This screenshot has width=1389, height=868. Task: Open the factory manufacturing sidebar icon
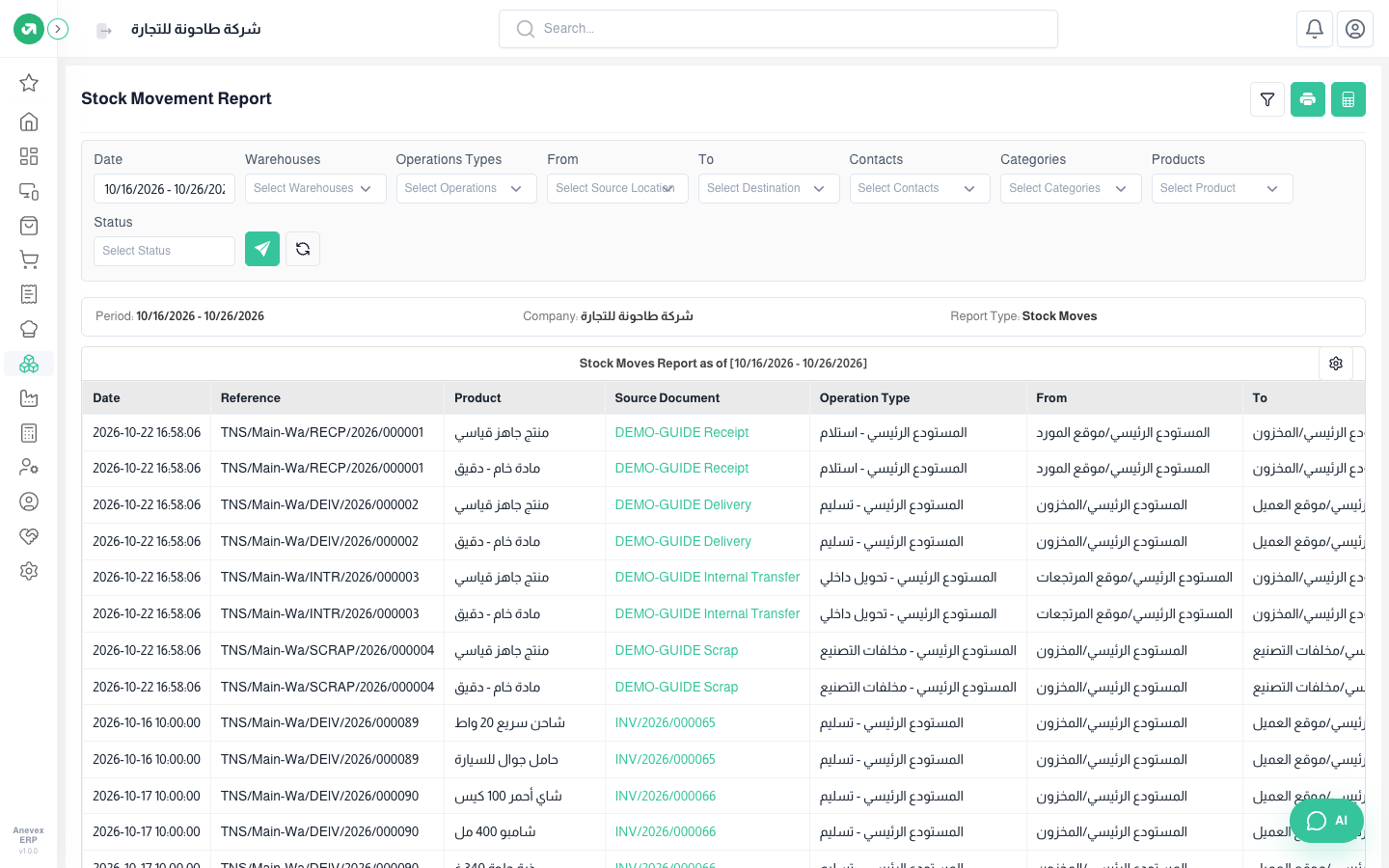pyautogui.click(x=29, y=398)
